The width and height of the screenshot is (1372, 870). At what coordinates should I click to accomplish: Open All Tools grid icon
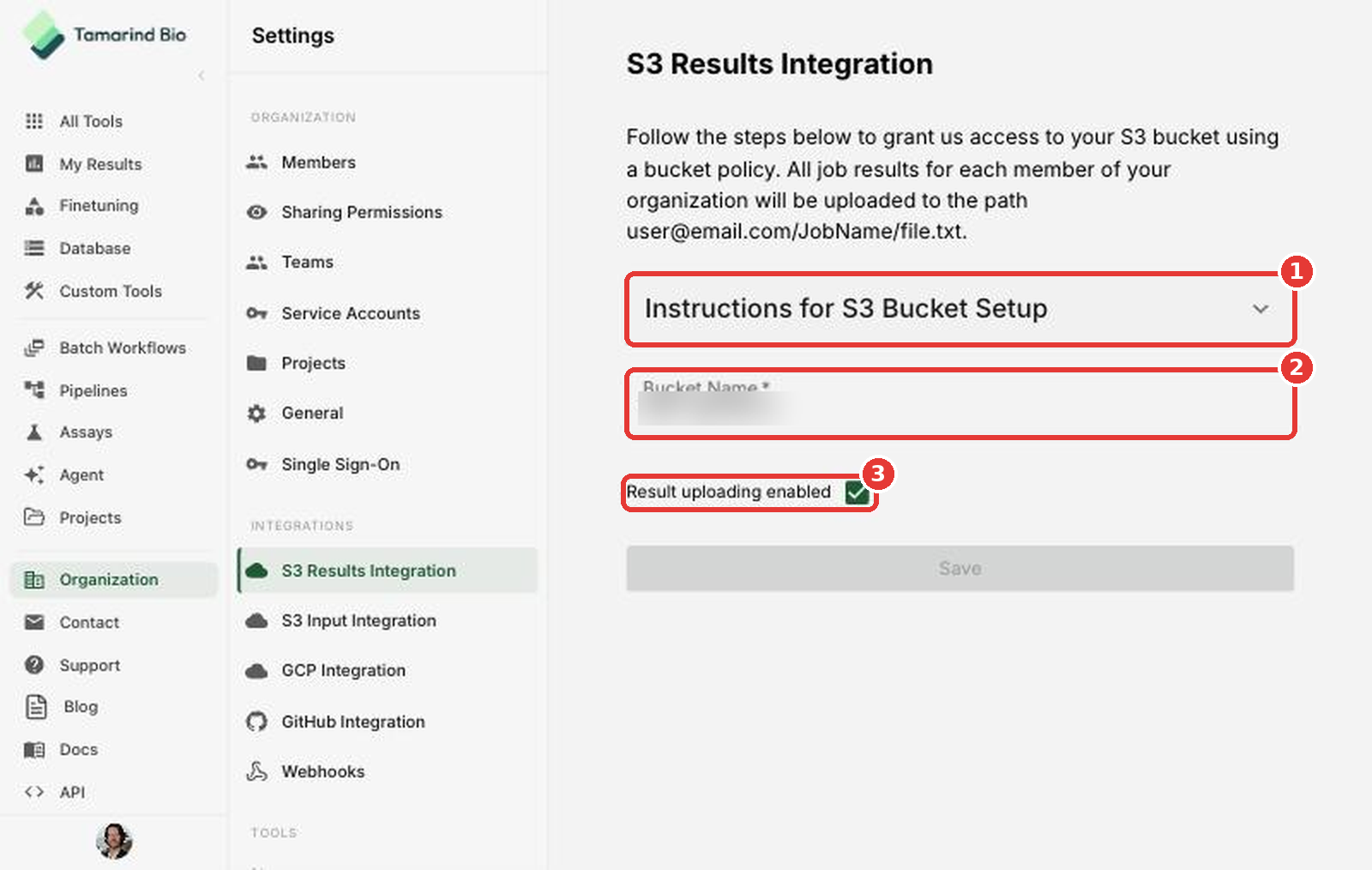pyautogui.click(x=34, y=121)
